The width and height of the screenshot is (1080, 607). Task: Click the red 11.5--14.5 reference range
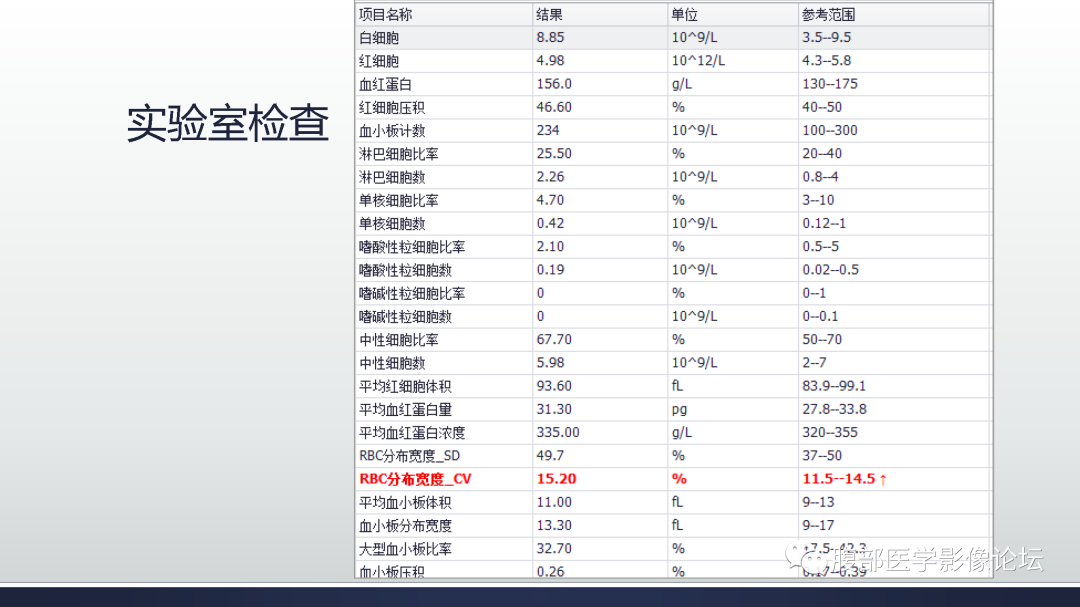pyautogui.click(x=839, y=479)
